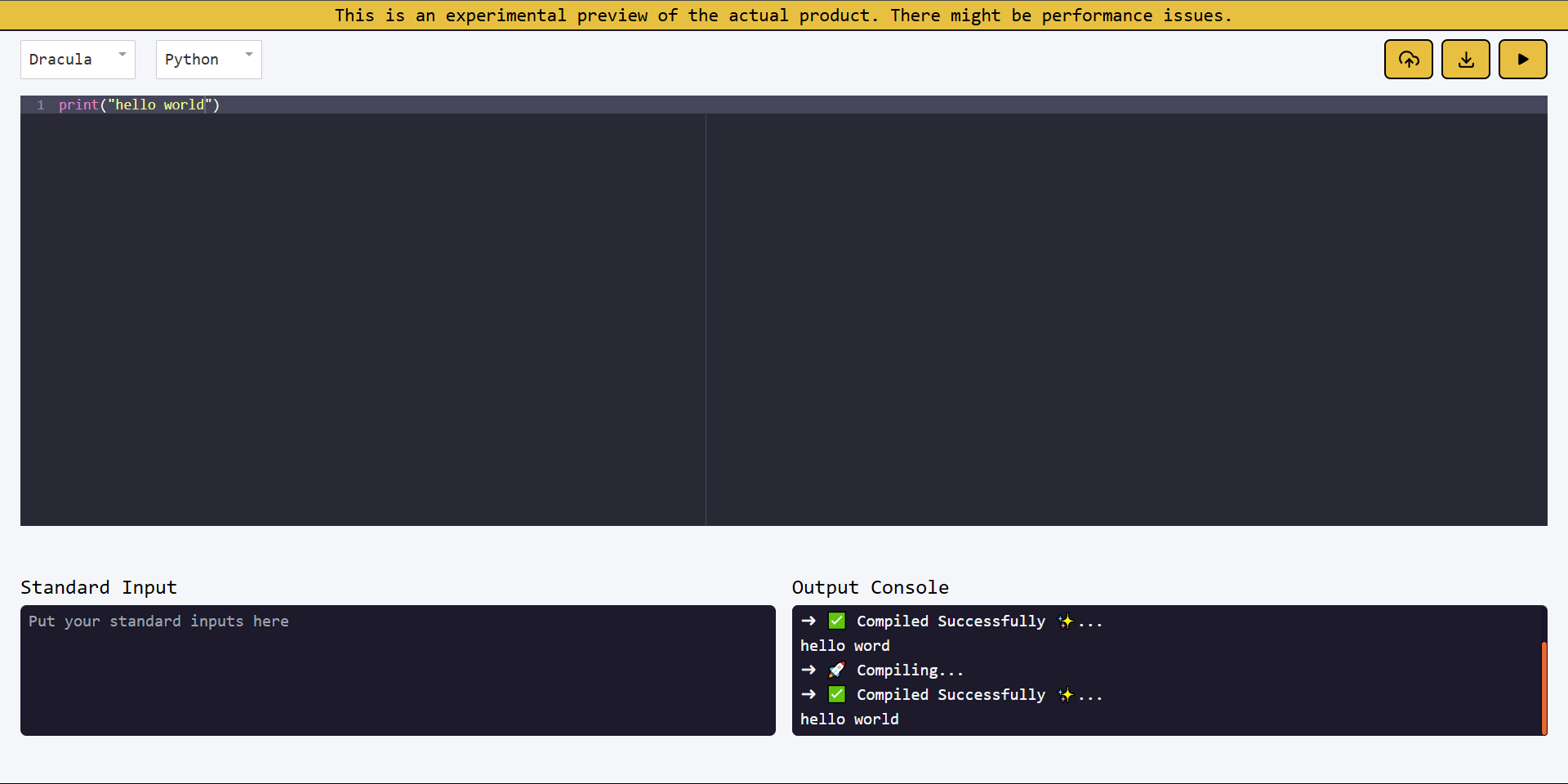Click the arrow next to Dracula

(x=122, y=55)
